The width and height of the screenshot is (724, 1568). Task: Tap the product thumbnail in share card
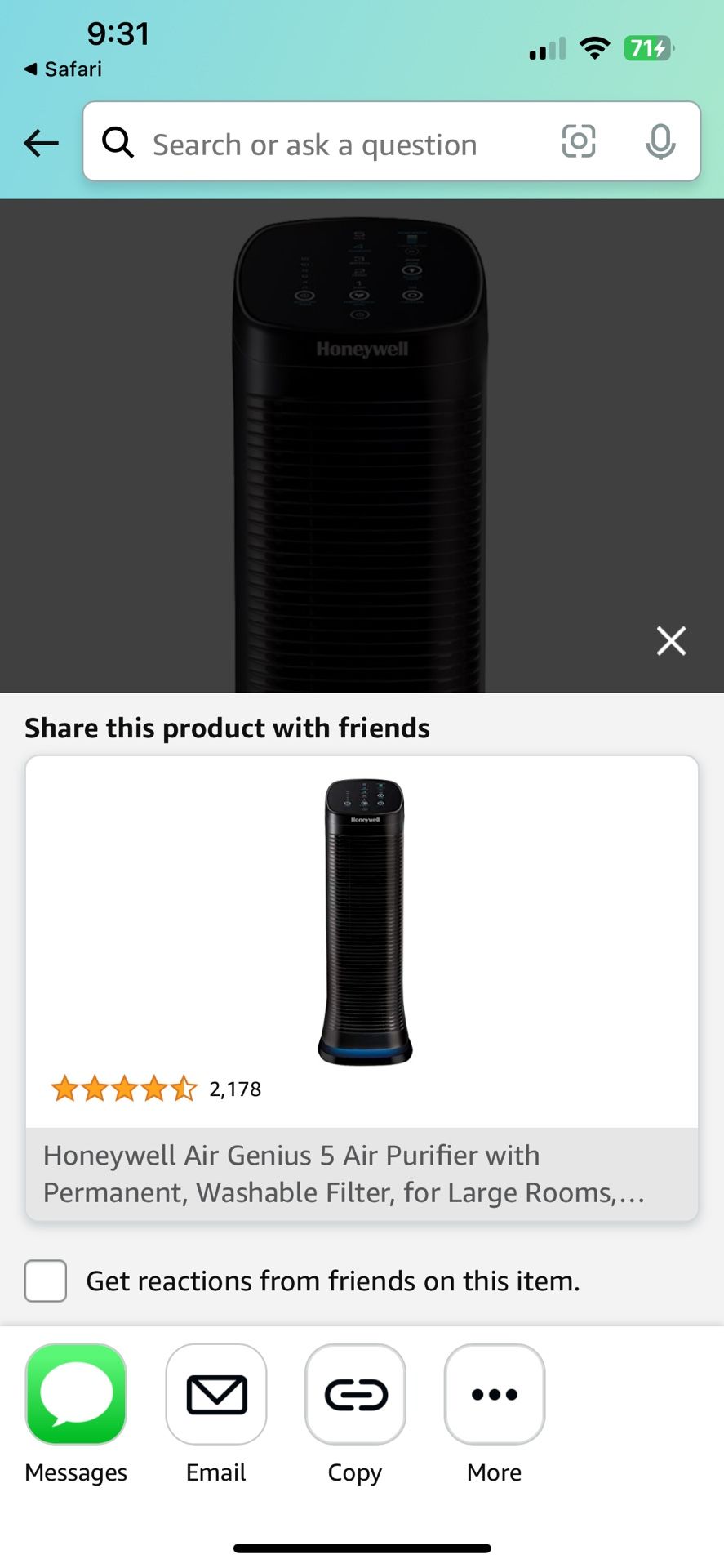365,922
